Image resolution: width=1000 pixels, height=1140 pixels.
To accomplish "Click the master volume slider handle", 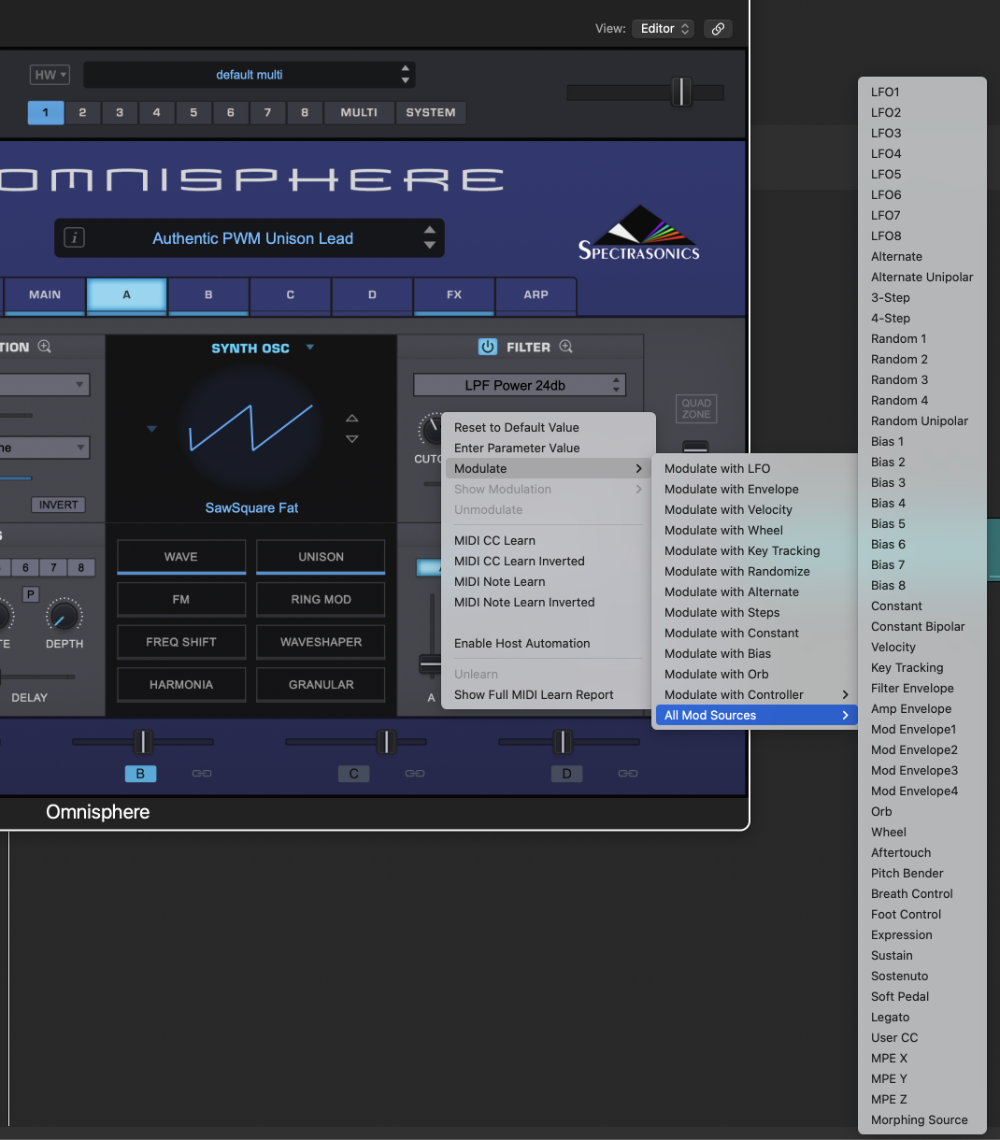I will click(x=681, y=92).
